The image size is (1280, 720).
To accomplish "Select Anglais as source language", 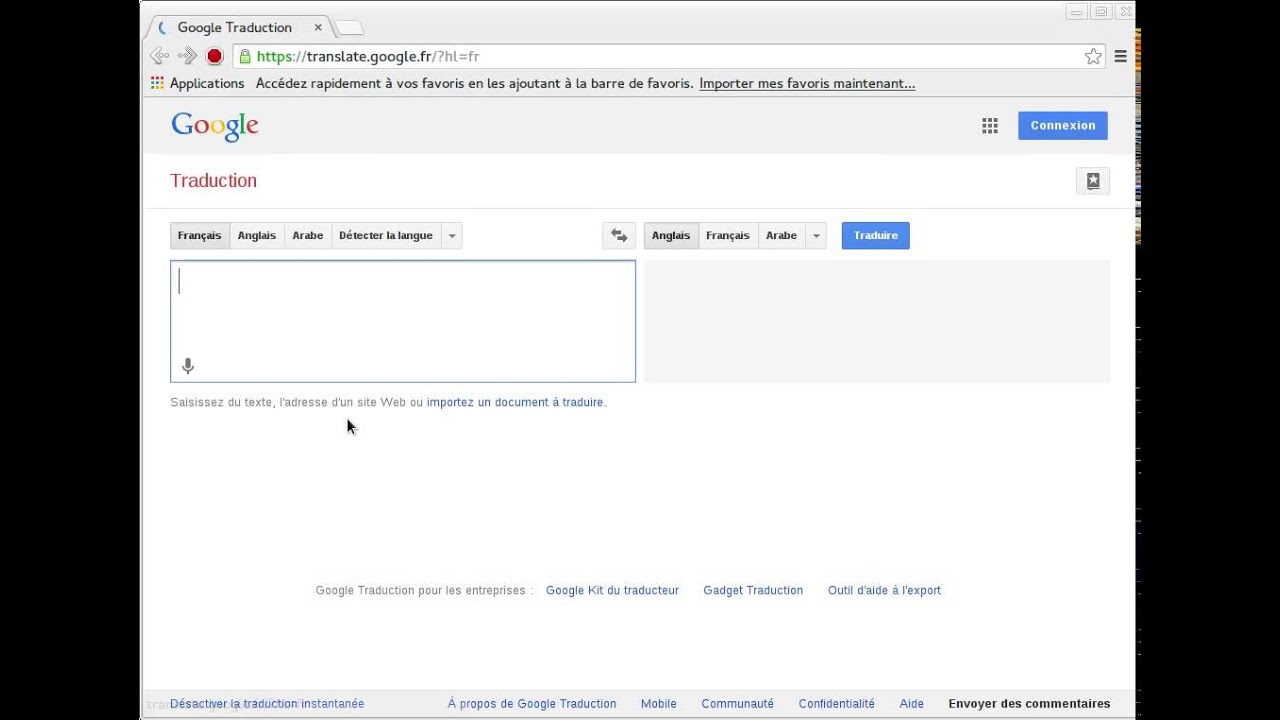I will point(257,235).
